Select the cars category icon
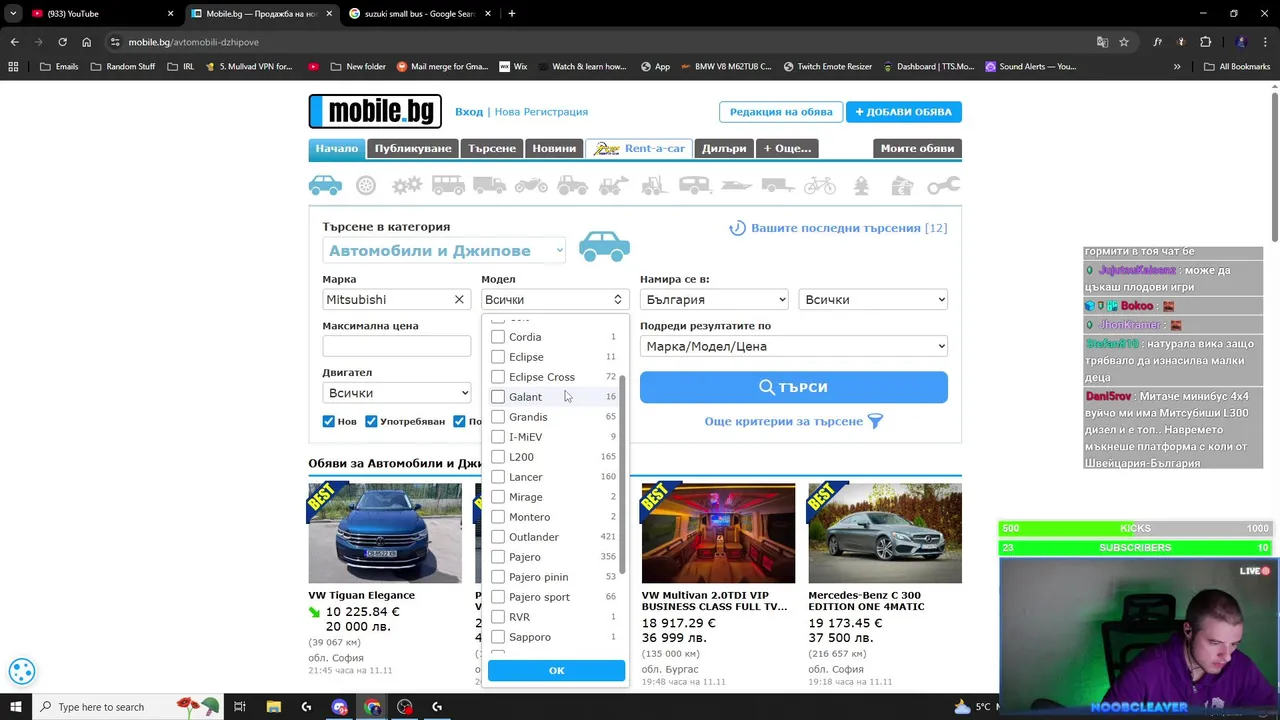Viewport: 1280px width, 720px height. tap(325, 185)
